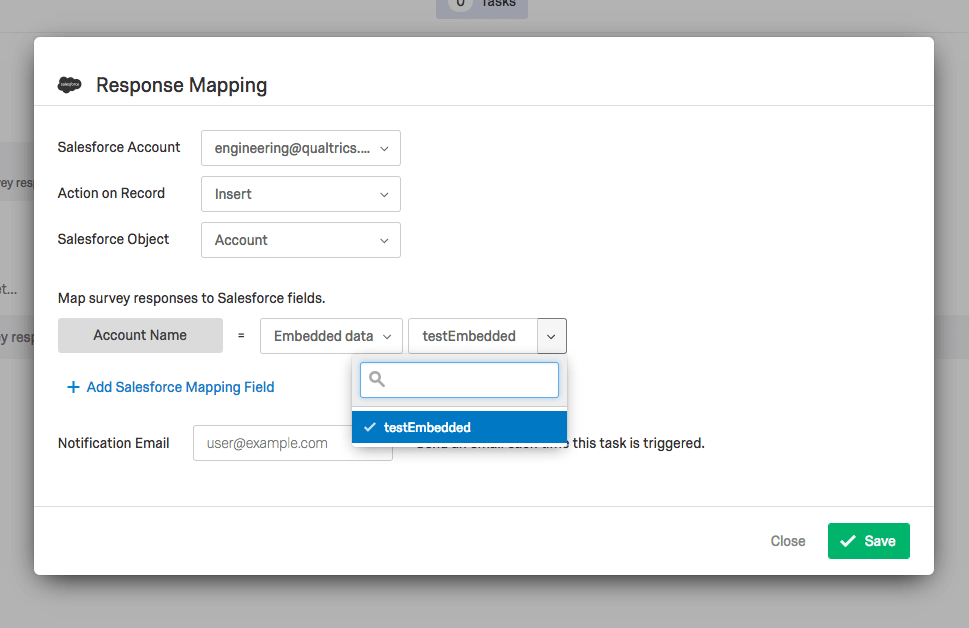Click Add Salesforce Mapping Field link
The image size is (969, 628).
180,387
